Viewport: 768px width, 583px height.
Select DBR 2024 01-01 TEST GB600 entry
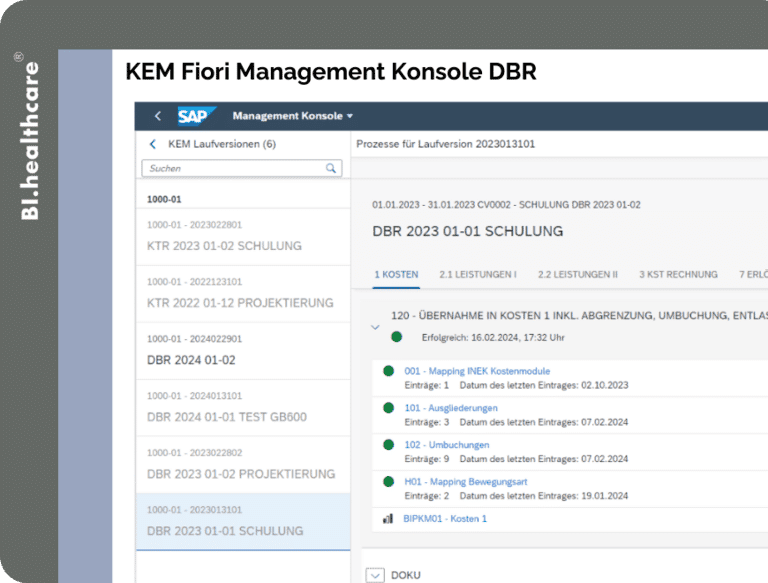243,408
